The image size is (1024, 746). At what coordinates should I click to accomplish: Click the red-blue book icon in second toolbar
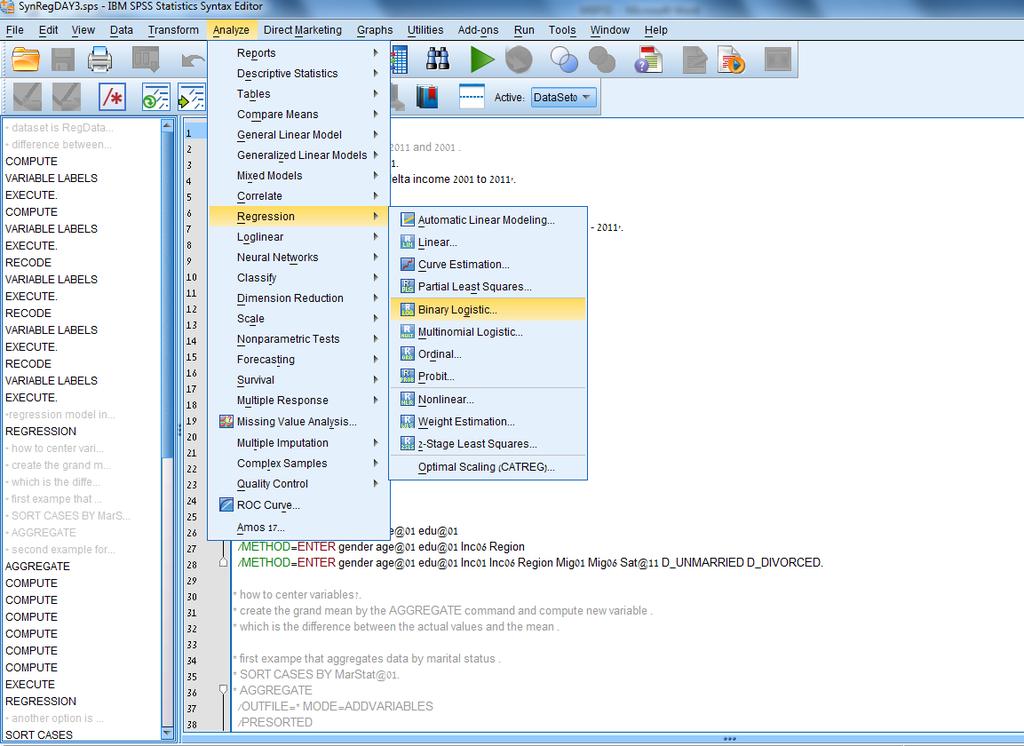[x=427, y=97]
